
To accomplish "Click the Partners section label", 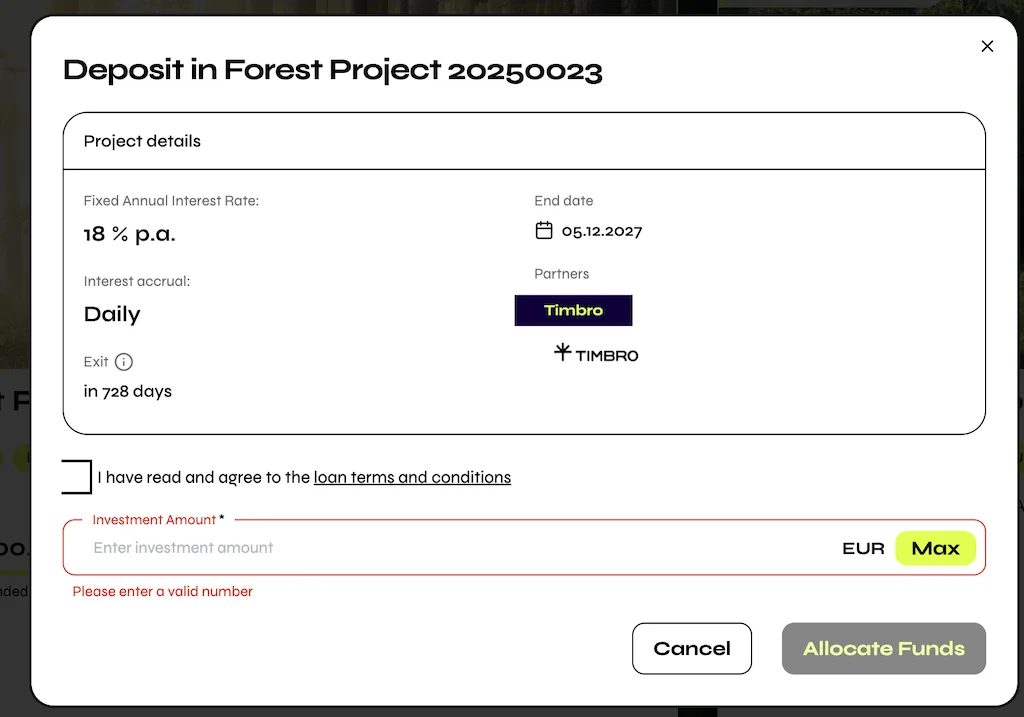I will pos(562,273).
